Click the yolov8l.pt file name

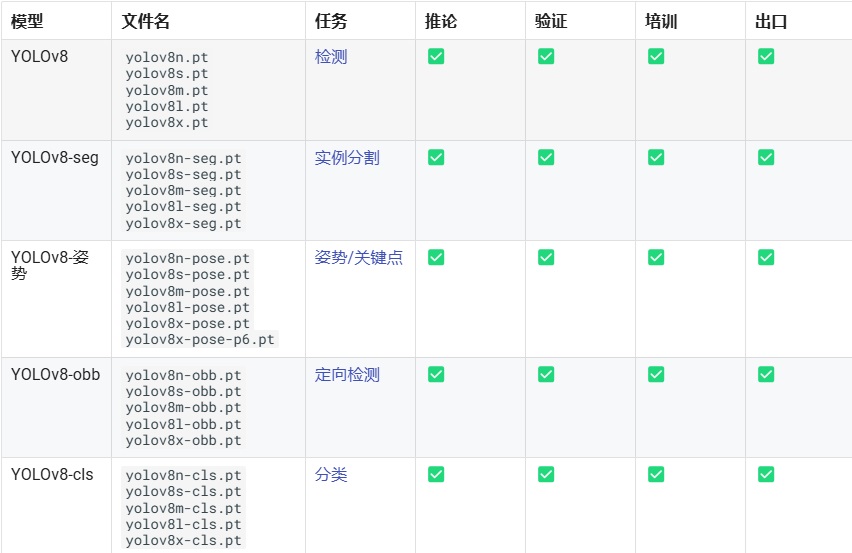[167, 106]
